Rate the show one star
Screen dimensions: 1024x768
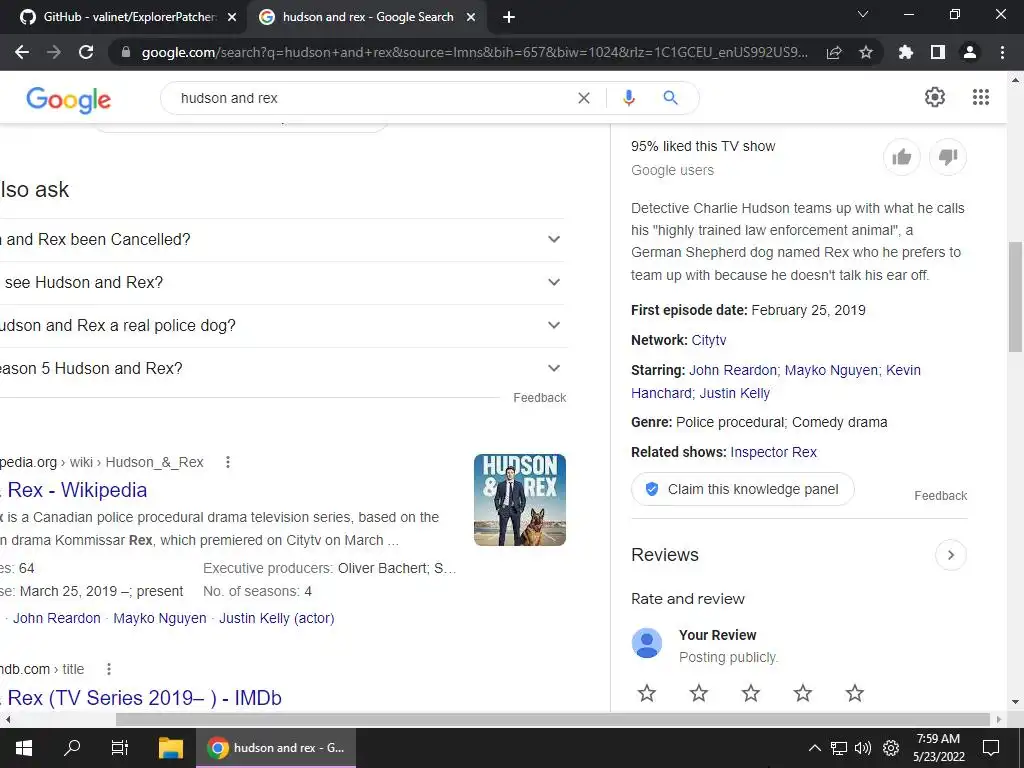(647, 693)
